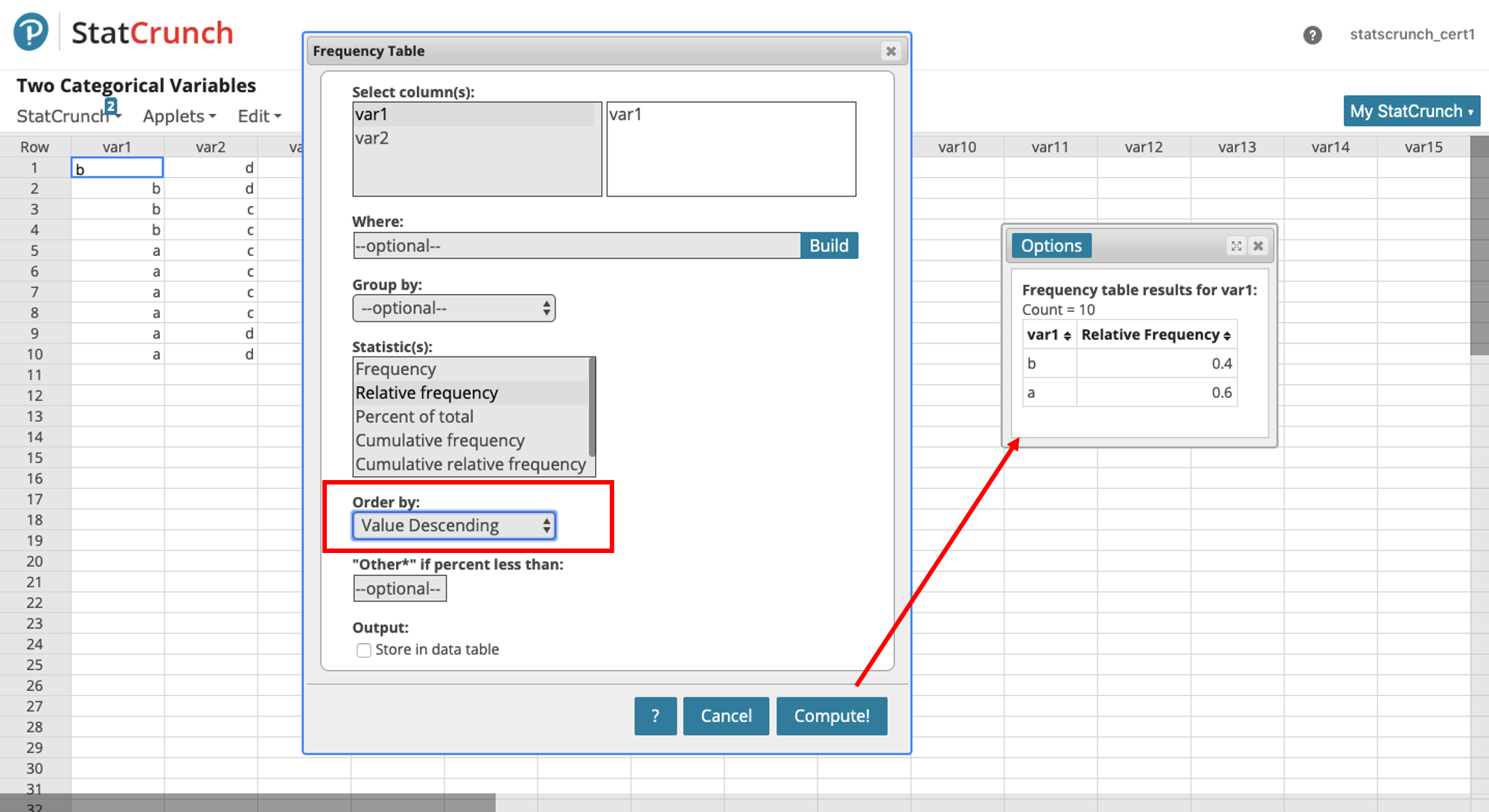Sort by var1 column arrows

1067,336
